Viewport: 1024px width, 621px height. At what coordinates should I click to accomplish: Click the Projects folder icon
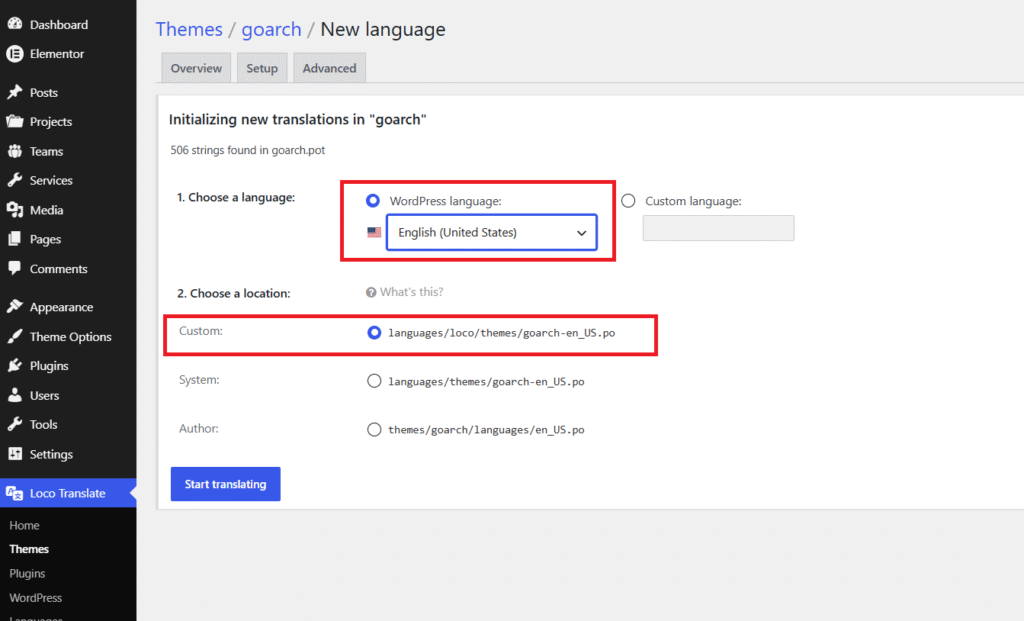pos(14,121)
